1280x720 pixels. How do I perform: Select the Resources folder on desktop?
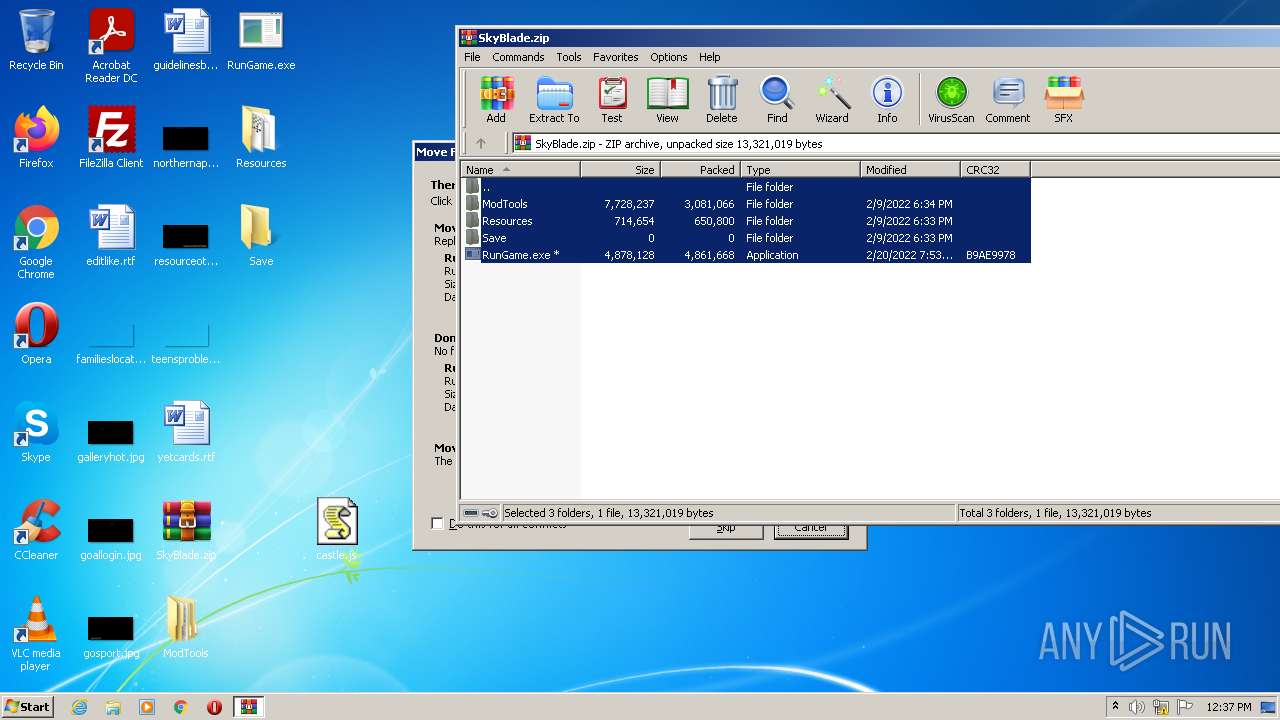[x=261, y=138]
